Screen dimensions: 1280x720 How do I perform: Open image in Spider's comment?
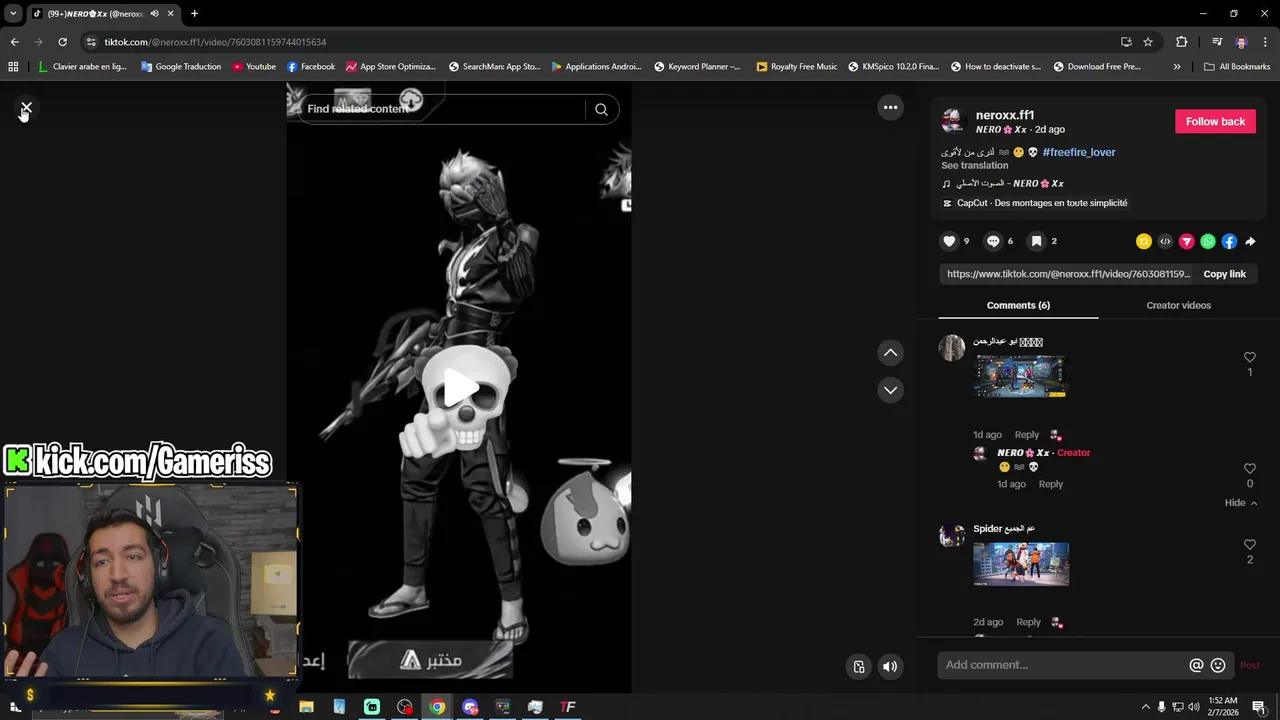(1021, 564)
